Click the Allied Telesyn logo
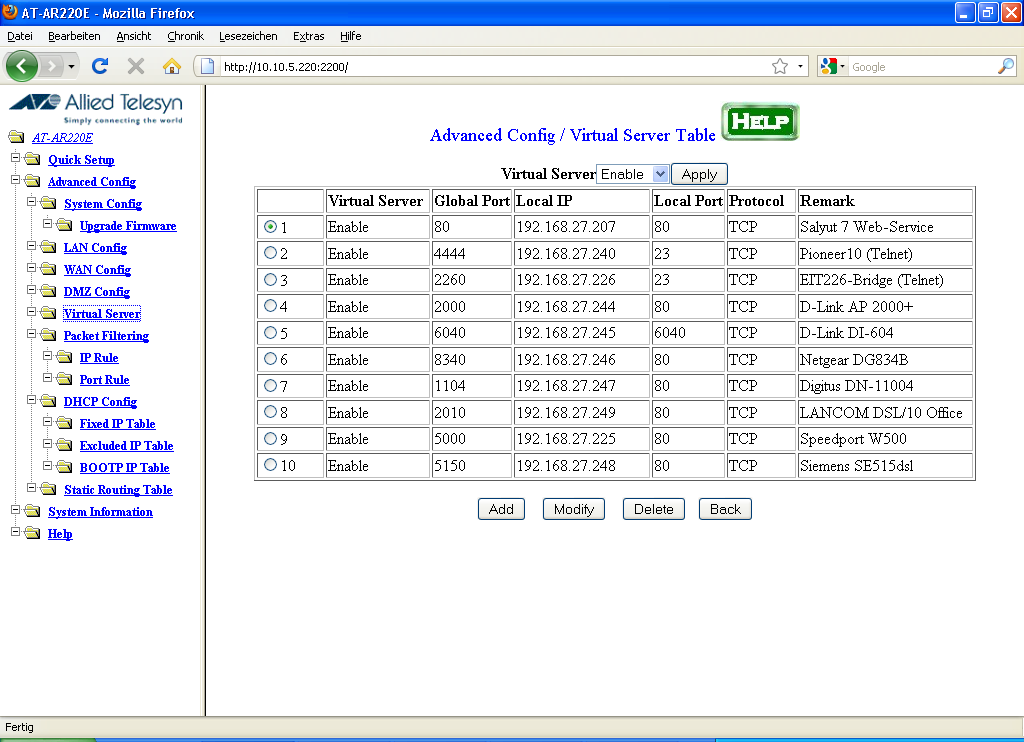The width and height of the screenshot is (1024, 742). point(96,107)
